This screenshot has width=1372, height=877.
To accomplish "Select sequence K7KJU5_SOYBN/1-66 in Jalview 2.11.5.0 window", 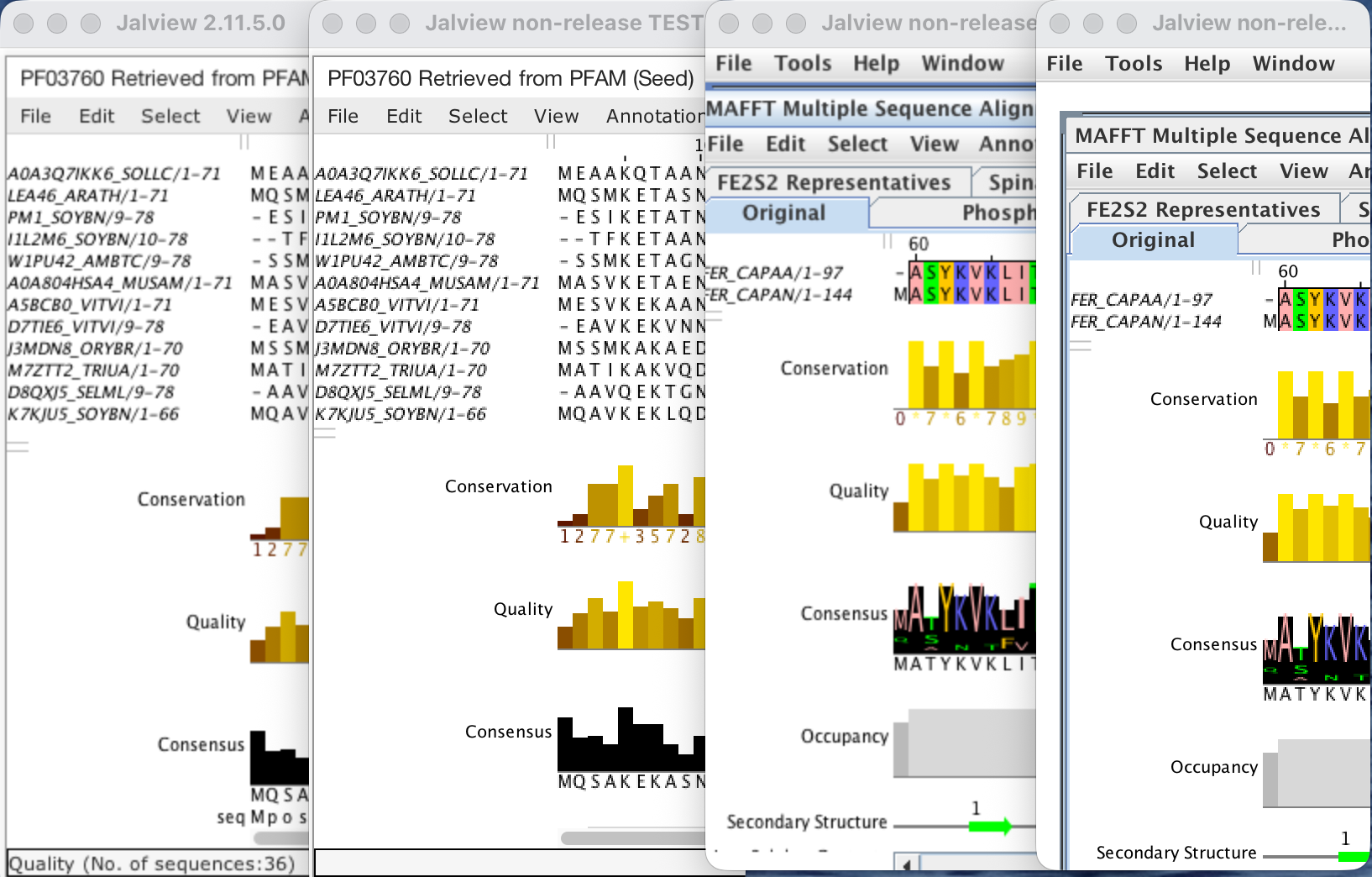I will tap(93, 414).
